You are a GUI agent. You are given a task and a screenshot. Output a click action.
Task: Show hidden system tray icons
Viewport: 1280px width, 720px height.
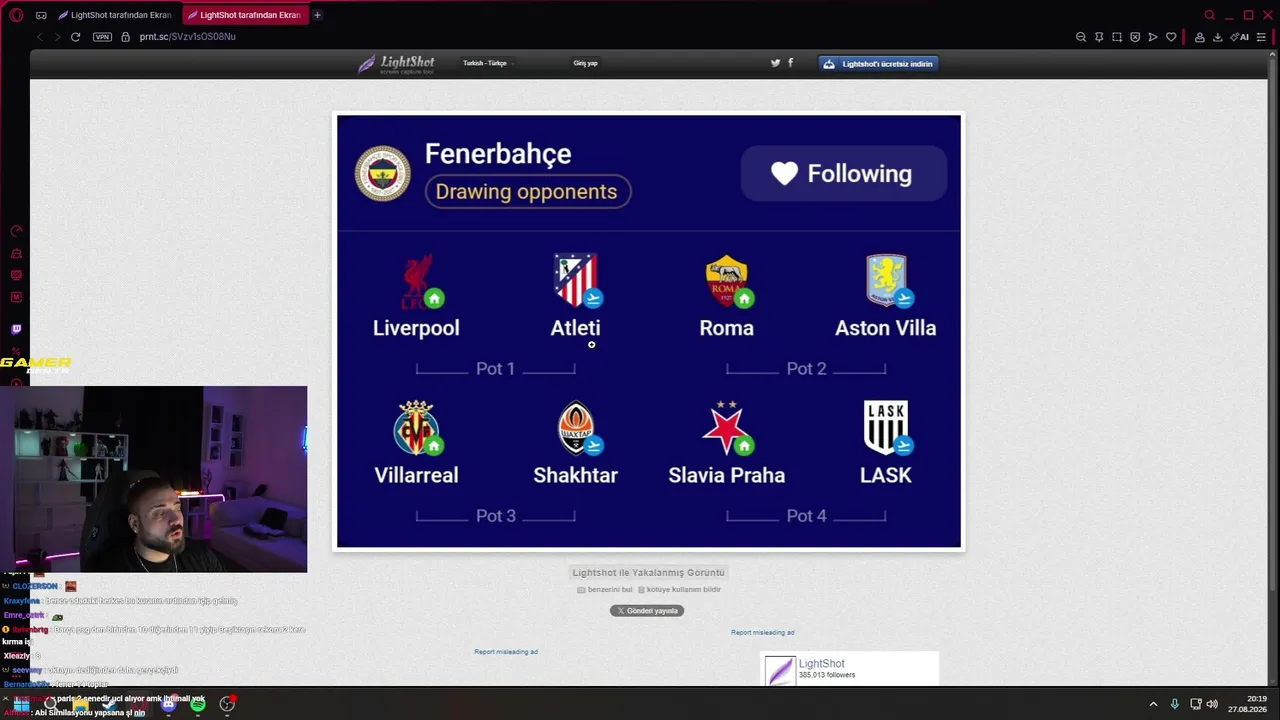pos(1154,704)
